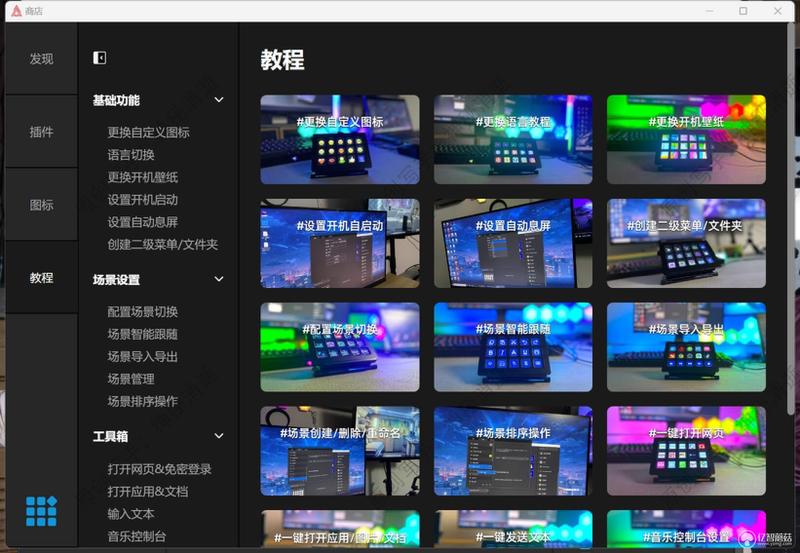Image resolution: width=800 pixels, height=553 pixels.
Task: Open 语言切换 in the sidebar
Action: pyautogui.click(x=131, y=155)
